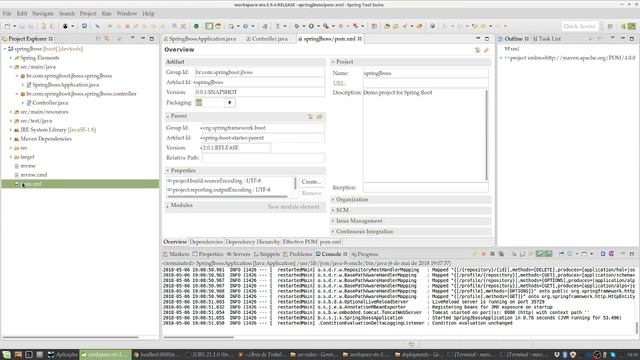
Task: Click New module element link
Action: 293,207
